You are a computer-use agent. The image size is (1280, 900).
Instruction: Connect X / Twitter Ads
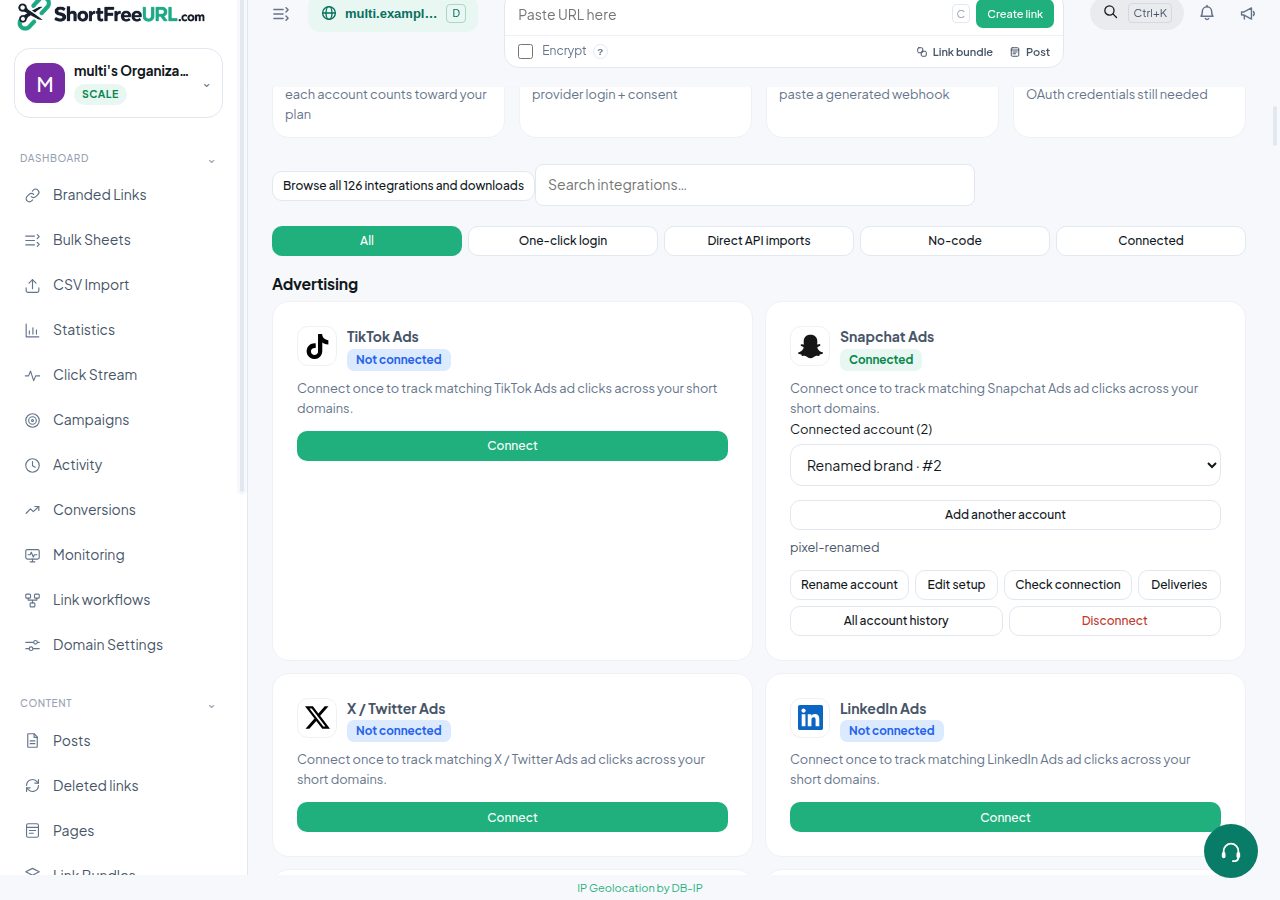(512, 817)
